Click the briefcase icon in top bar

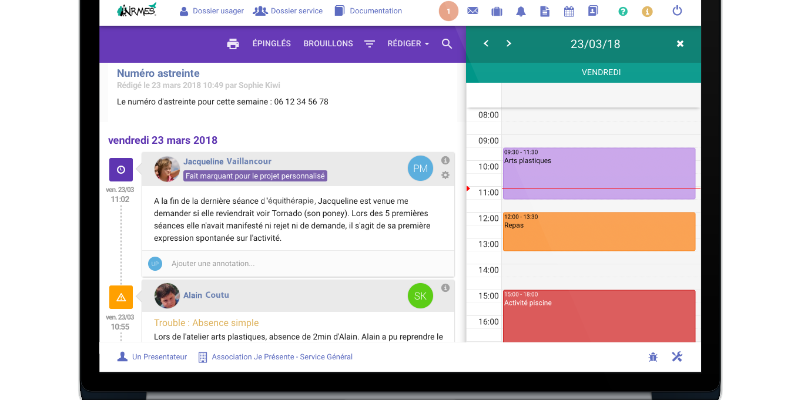(x=496, y=11)
